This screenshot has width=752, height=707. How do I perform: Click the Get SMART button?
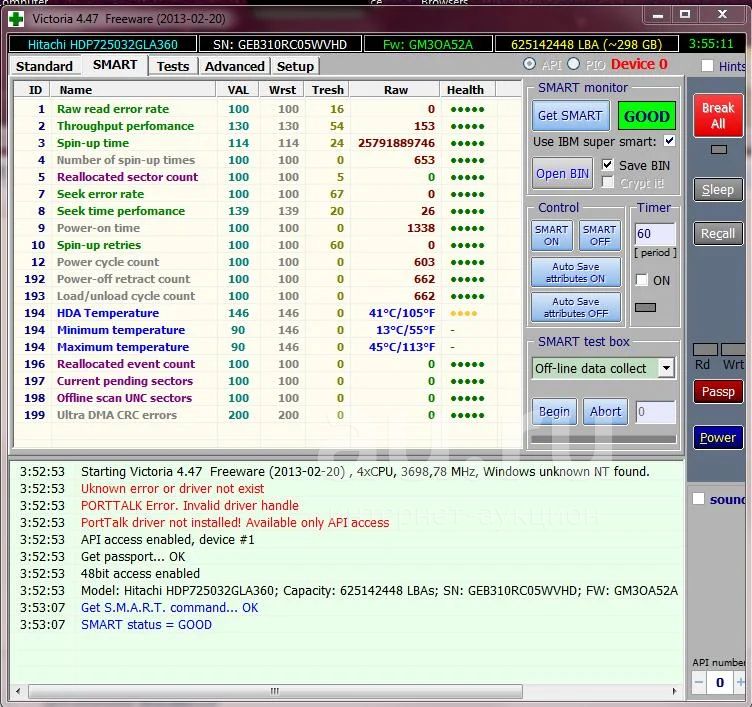click(570, 116)
